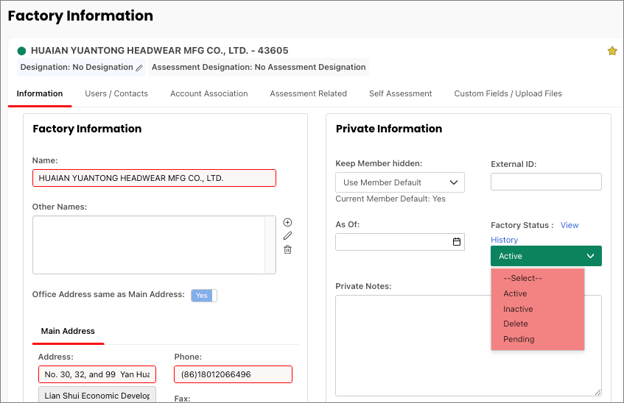Open Keep Member hidden dropdown
Image resolution: width=624 pixels, height=403 pixels.
coord(400,182)
